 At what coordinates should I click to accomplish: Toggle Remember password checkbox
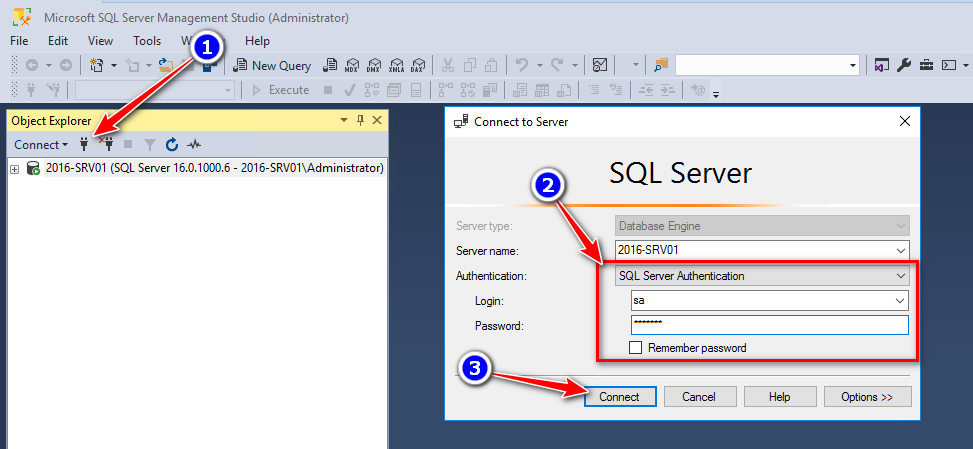tap(635, 348)
